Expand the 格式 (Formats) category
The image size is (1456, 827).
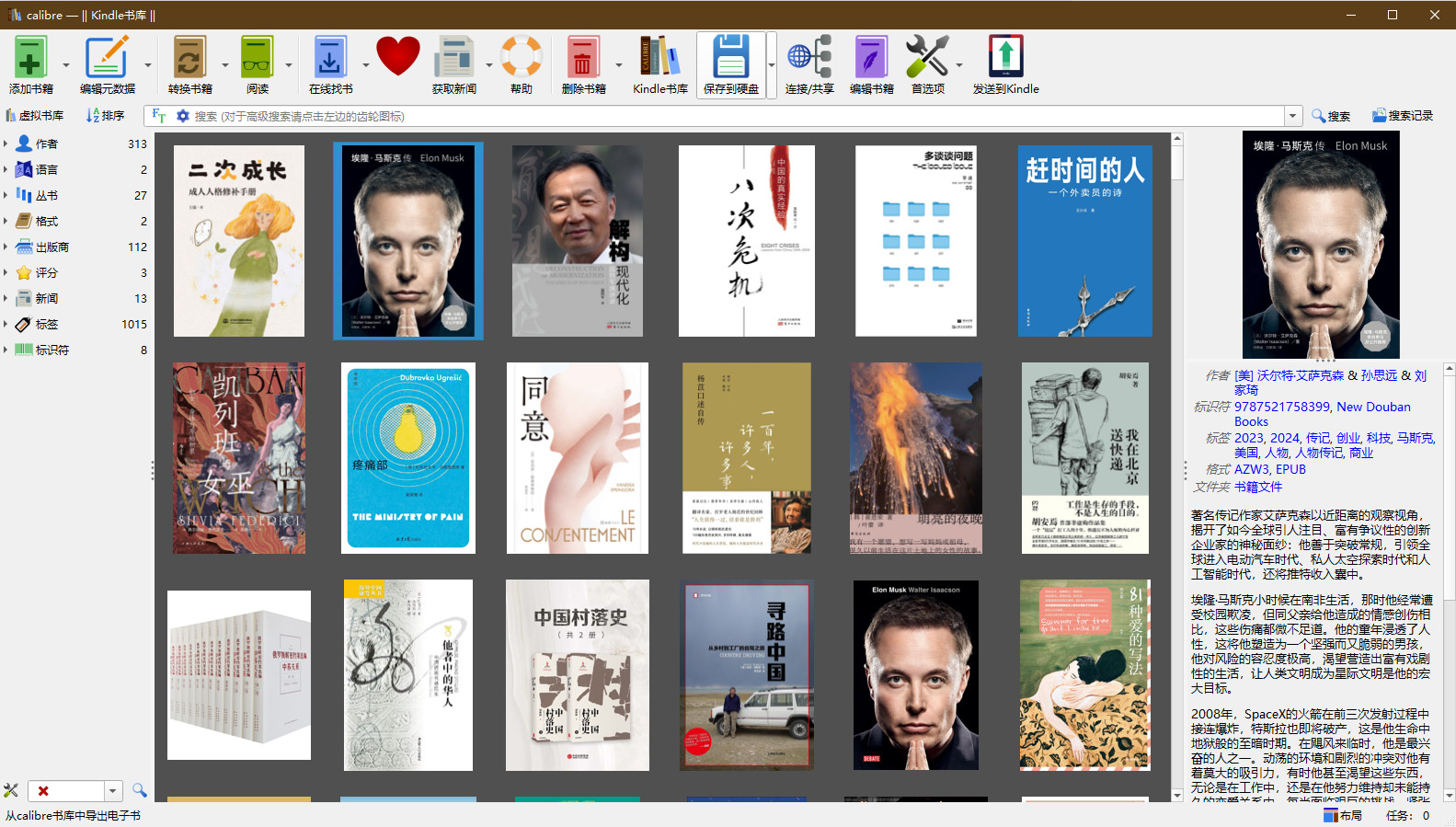tap(6, 221)
